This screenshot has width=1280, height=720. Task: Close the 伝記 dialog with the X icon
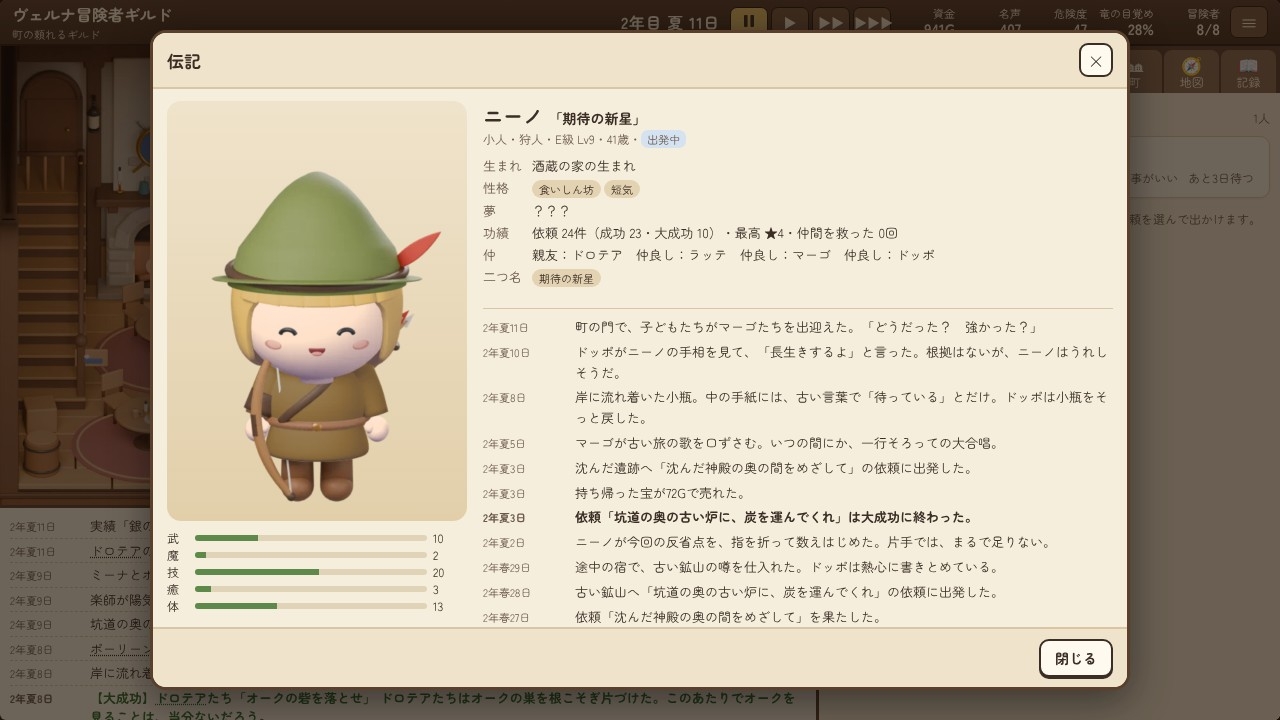1096,60
